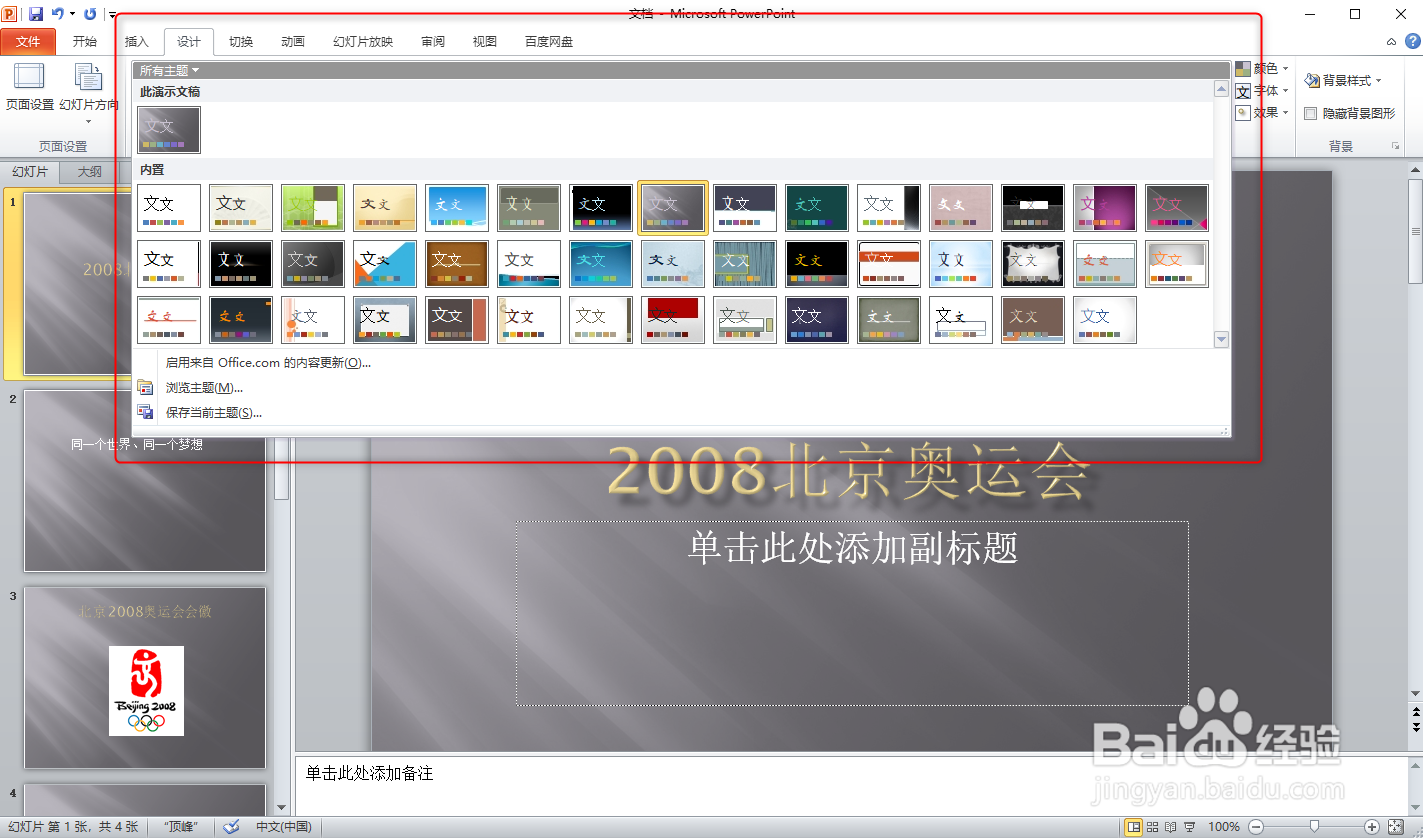Expand the Slide Orientation dropdown arrow

pyautogui.click(x=88, y=122)
